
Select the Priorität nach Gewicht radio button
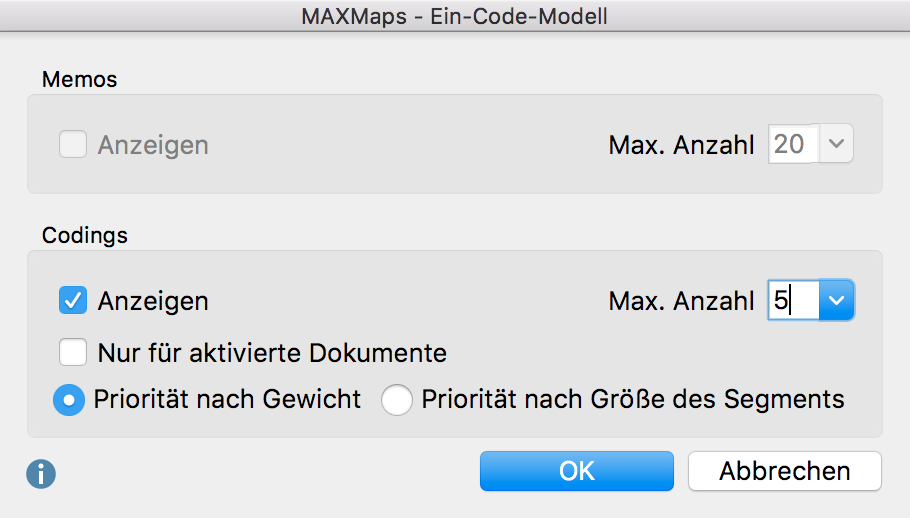[x=69, y=400]
